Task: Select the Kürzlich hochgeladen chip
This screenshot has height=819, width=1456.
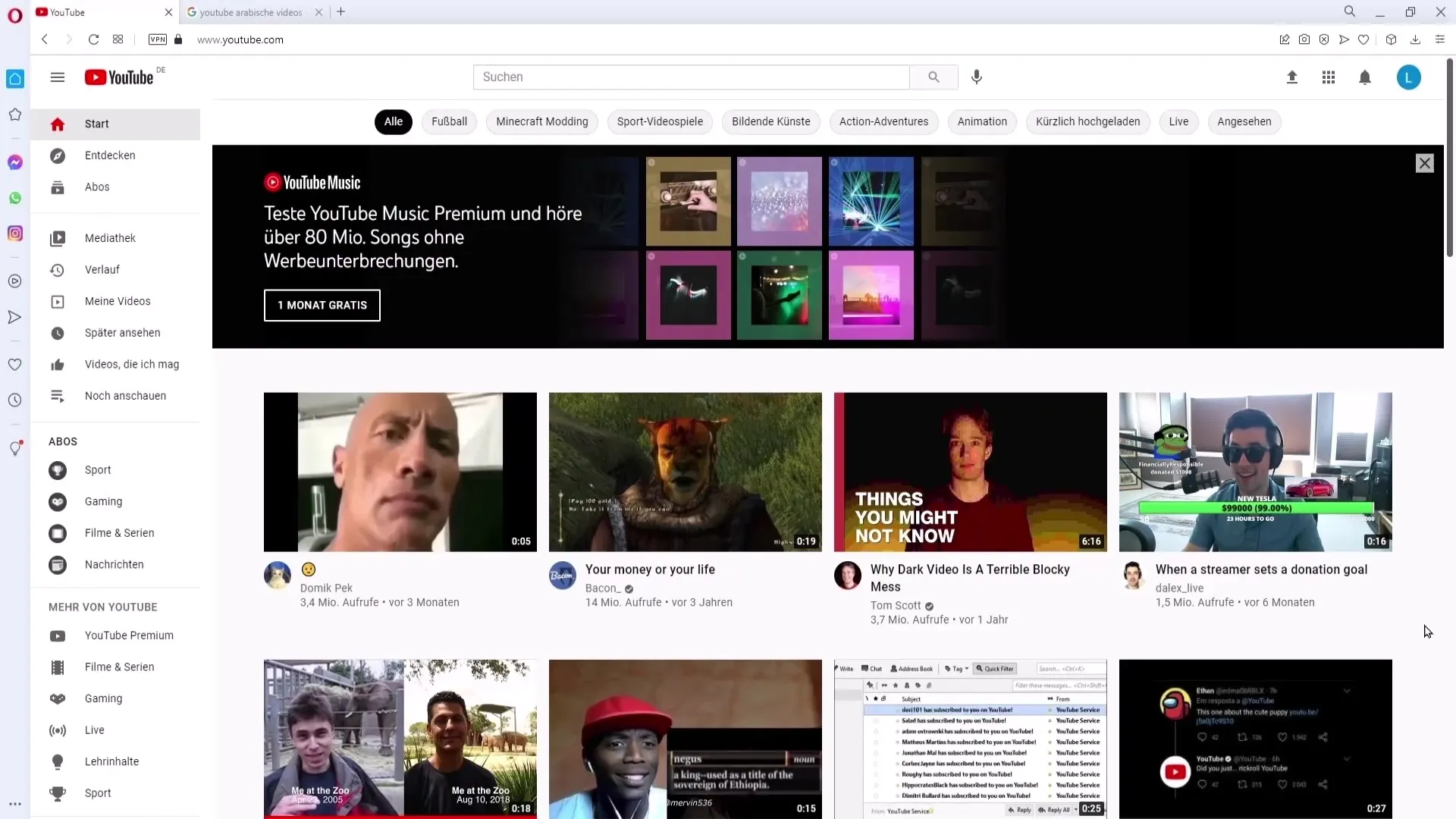Action: [1088, 121]
